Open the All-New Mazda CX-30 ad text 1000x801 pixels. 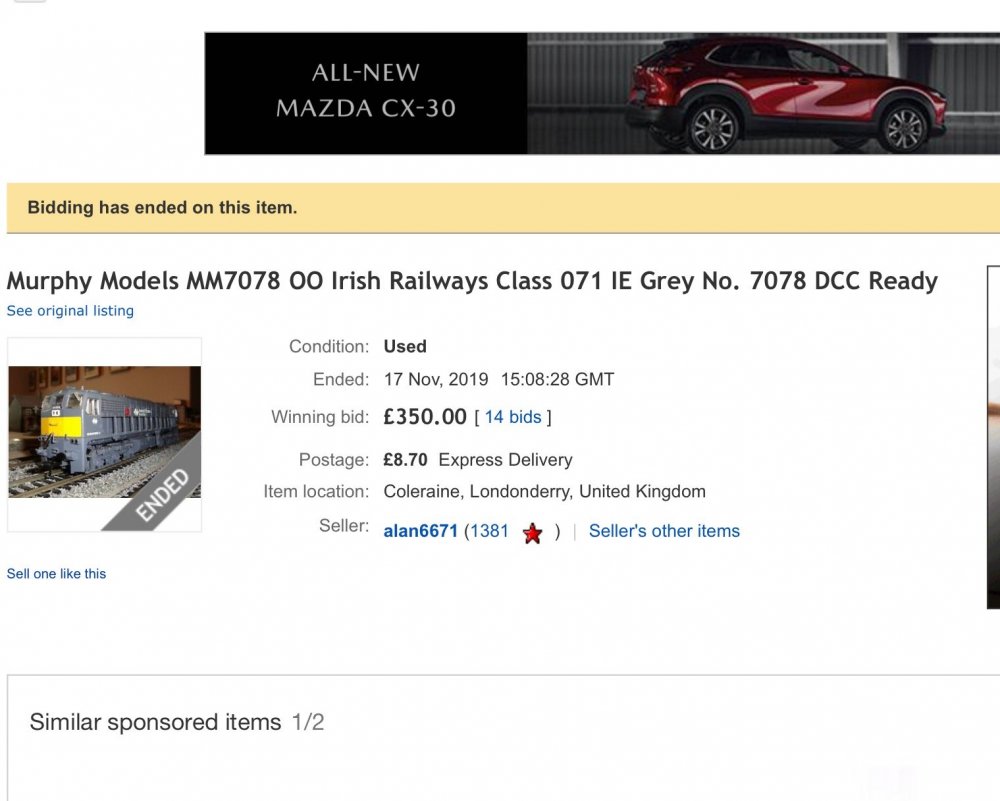click(x=366, y=90)
